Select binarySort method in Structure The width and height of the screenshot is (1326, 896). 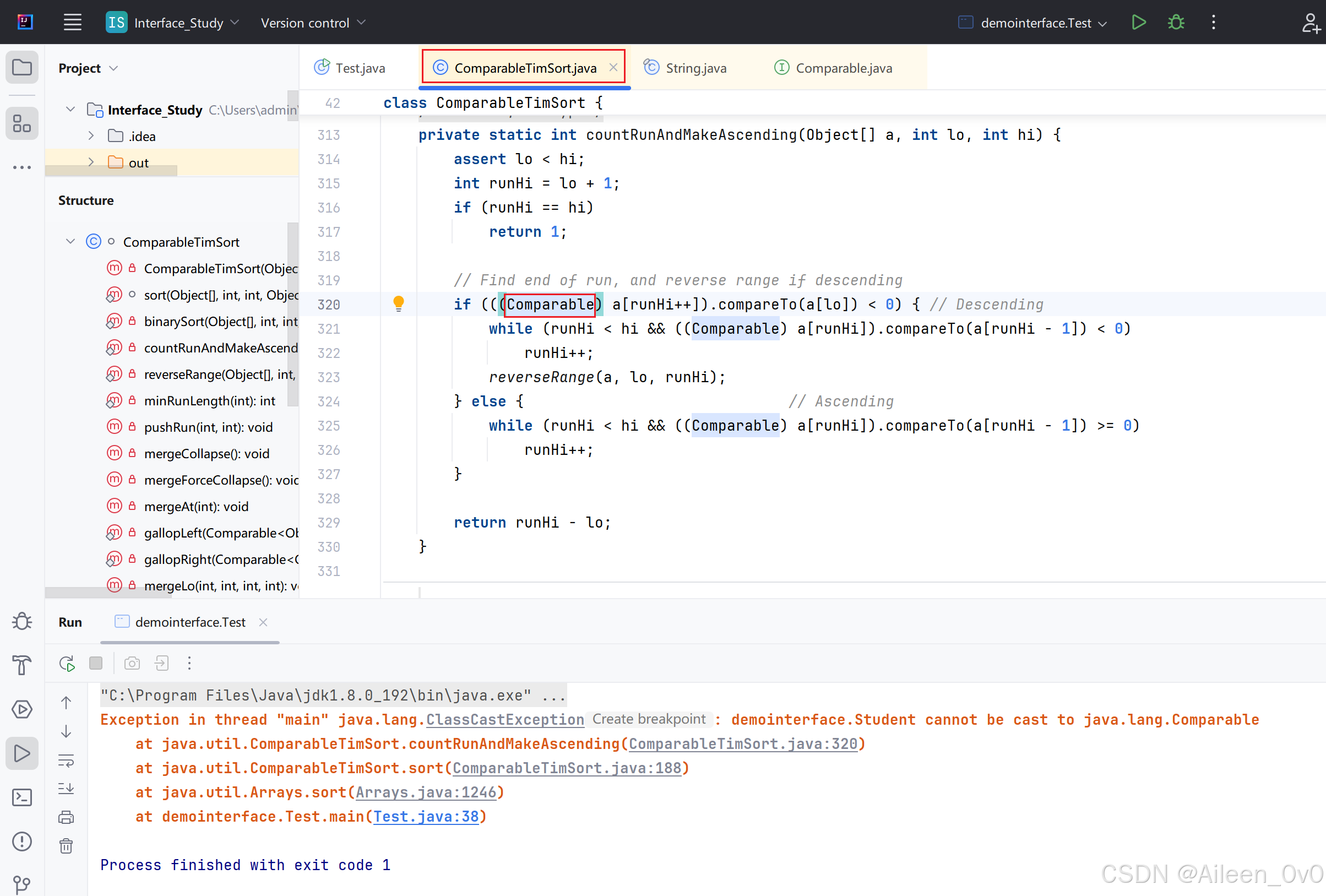(221, 321)
